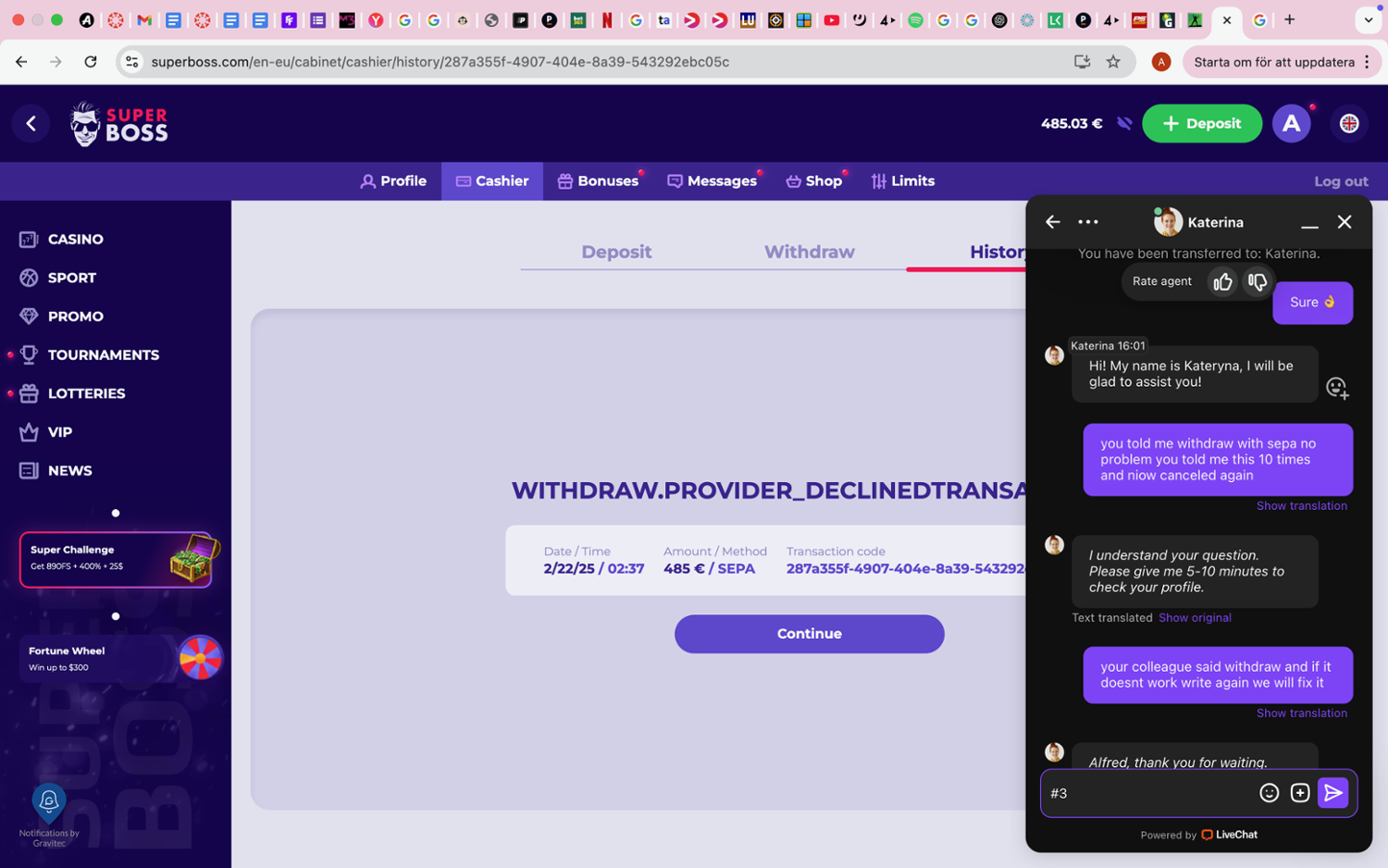Image resolution: width=1388 pixels, height=868 pixels.
Task: Open the language selector flag icon
Action: pyautogui.click(x=1349, y=124)
